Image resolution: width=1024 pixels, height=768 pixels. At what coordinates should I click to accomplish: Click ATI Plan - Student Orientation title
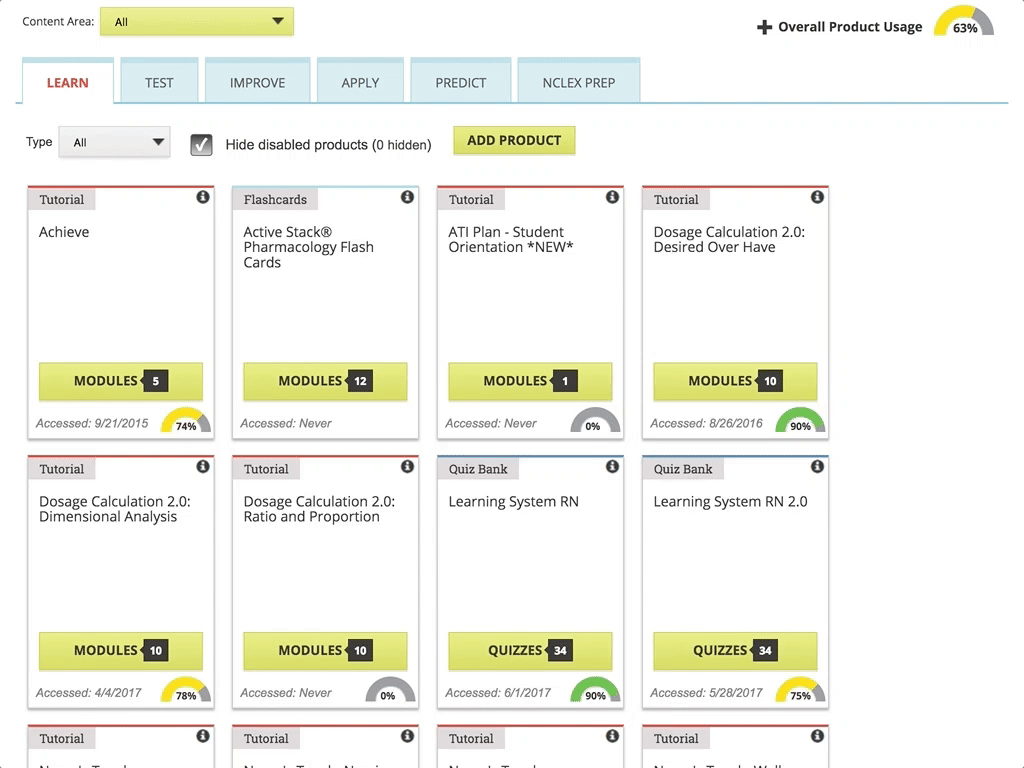(x=511, y=240)
